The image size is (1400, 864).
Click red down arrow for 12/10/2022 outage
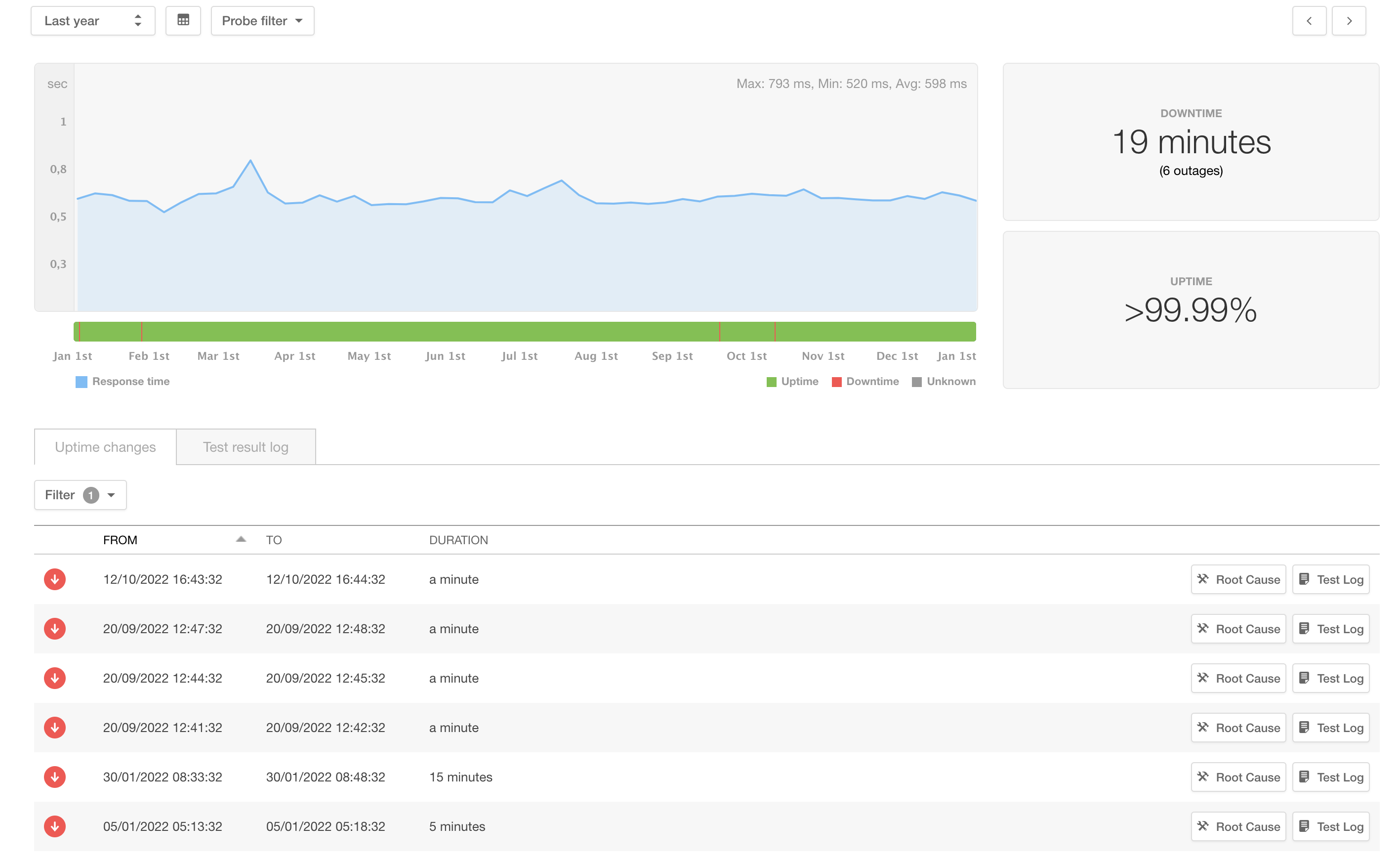(x=55, y=579)
